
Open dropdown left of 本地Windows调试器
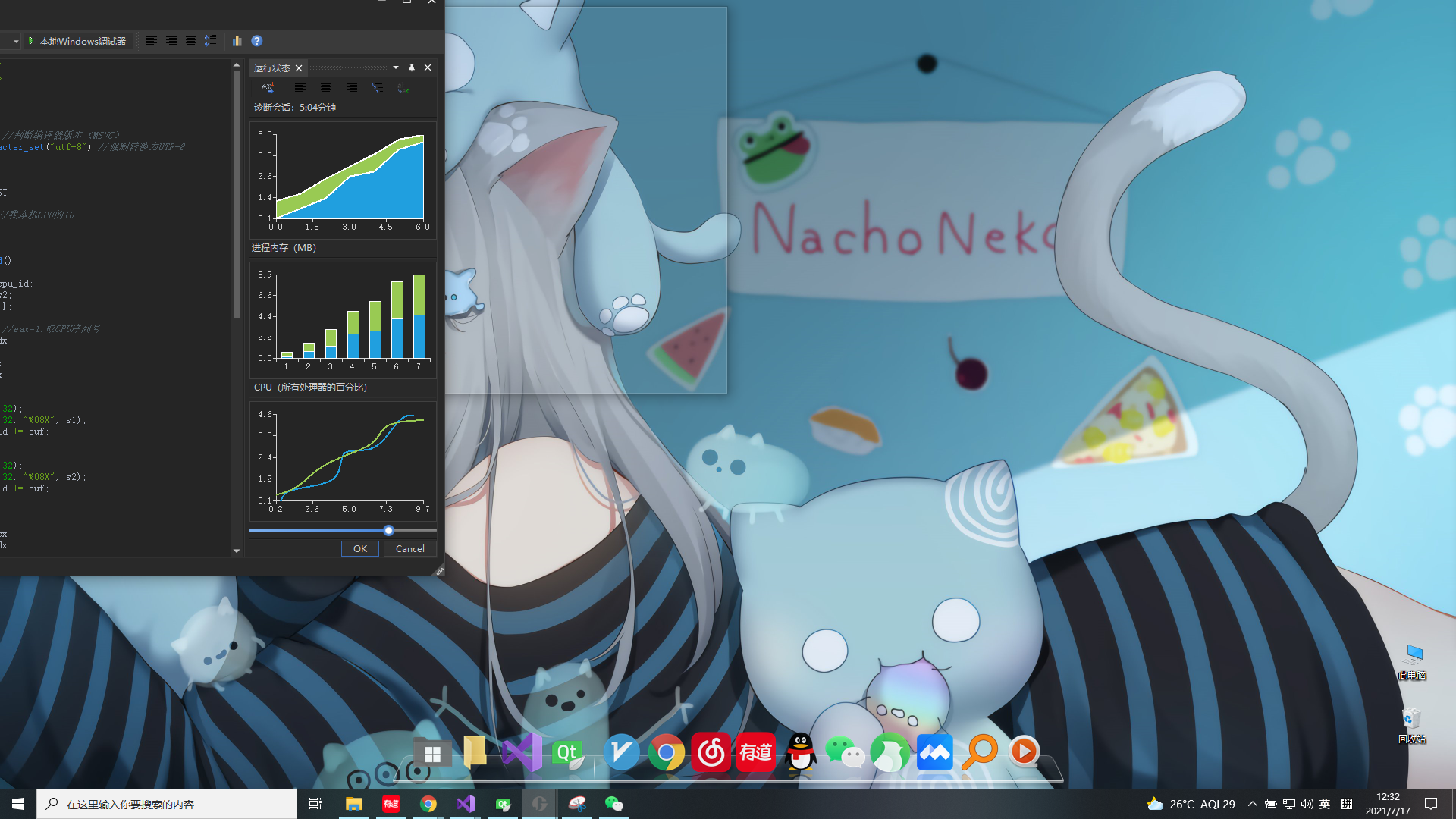point(16,41)
